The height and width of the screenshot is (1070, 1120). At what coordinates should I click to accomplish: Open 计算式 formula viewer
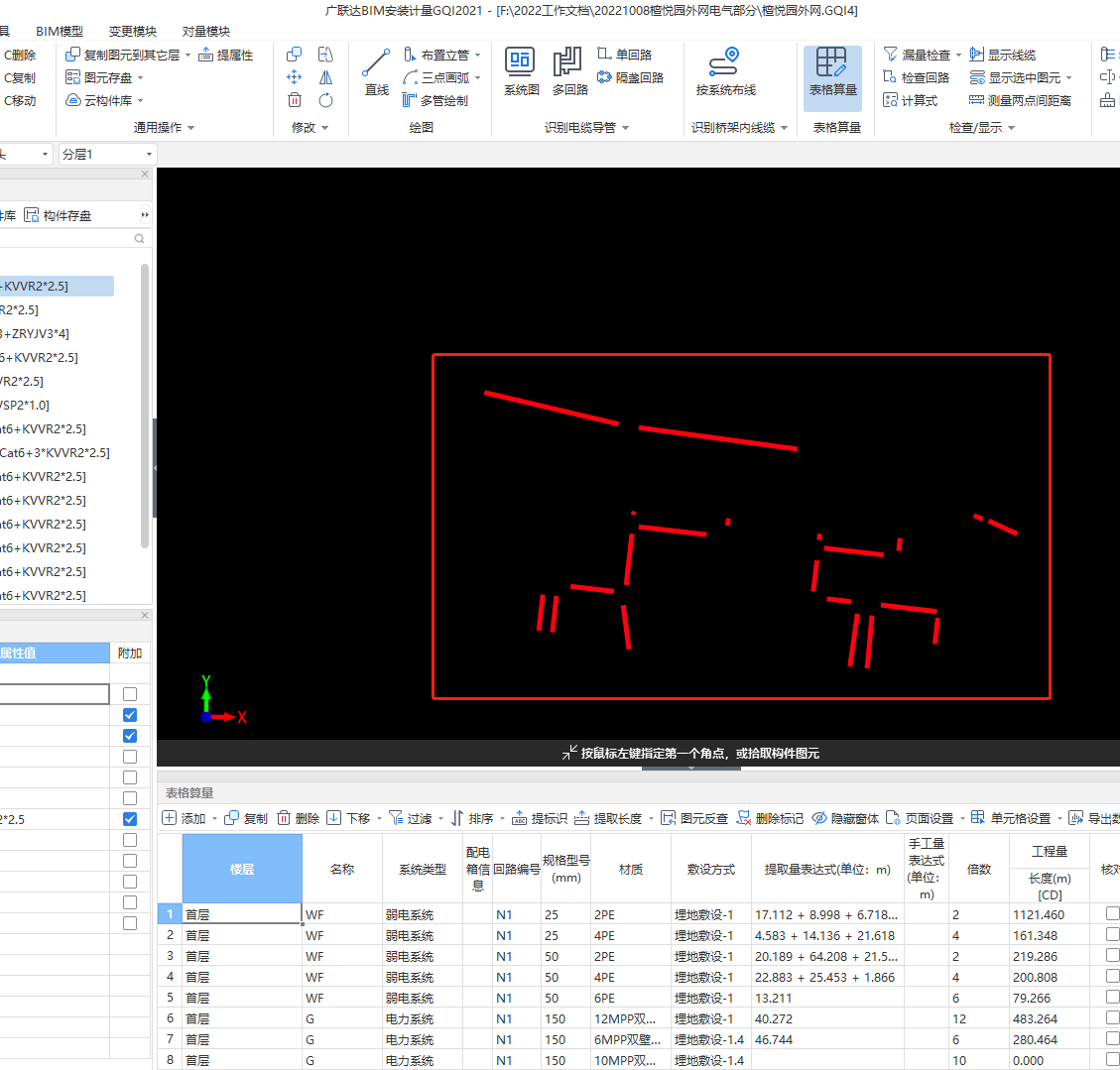910,100
